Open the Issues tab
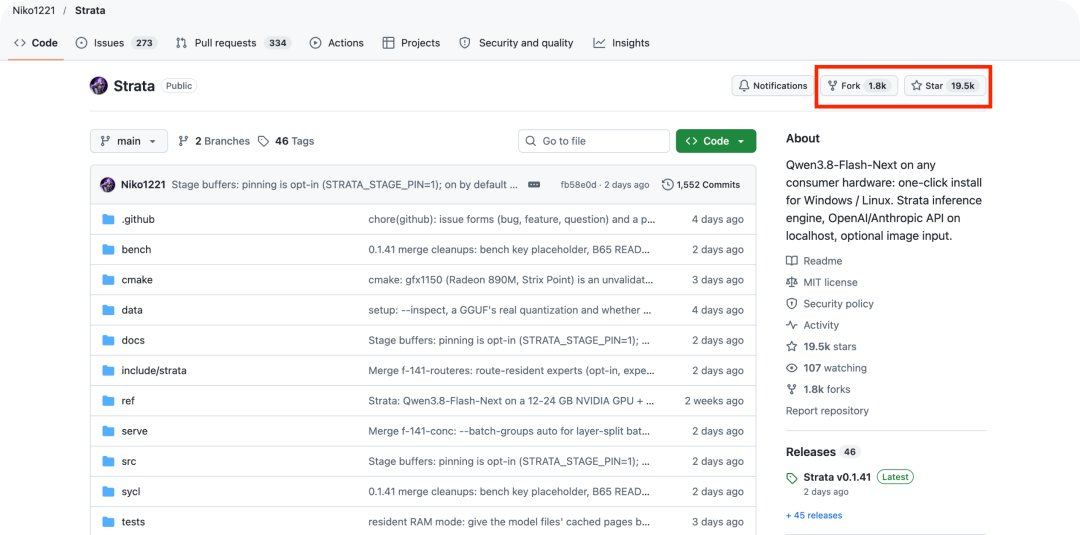The width and height of the screenshot is (1080, 535). tap(116, 43)
